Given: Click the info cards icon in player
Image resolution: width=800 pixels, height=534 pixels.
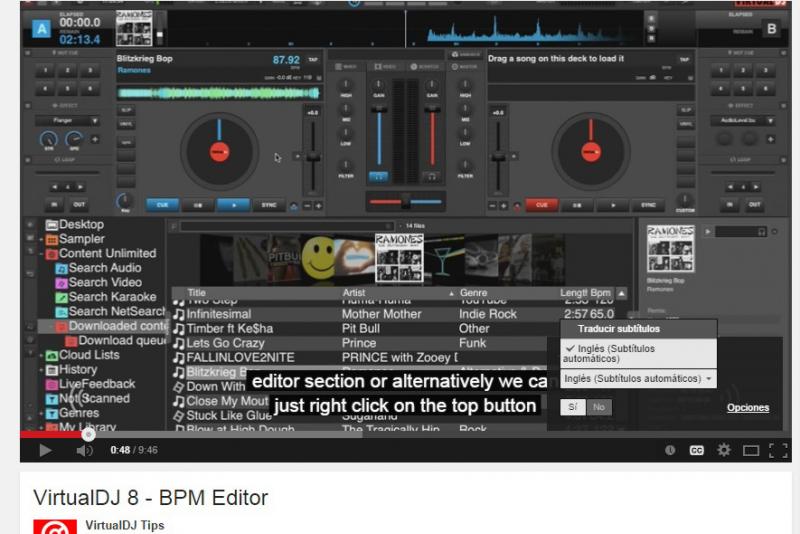Looking at the screenshot, I should (670, 450).
